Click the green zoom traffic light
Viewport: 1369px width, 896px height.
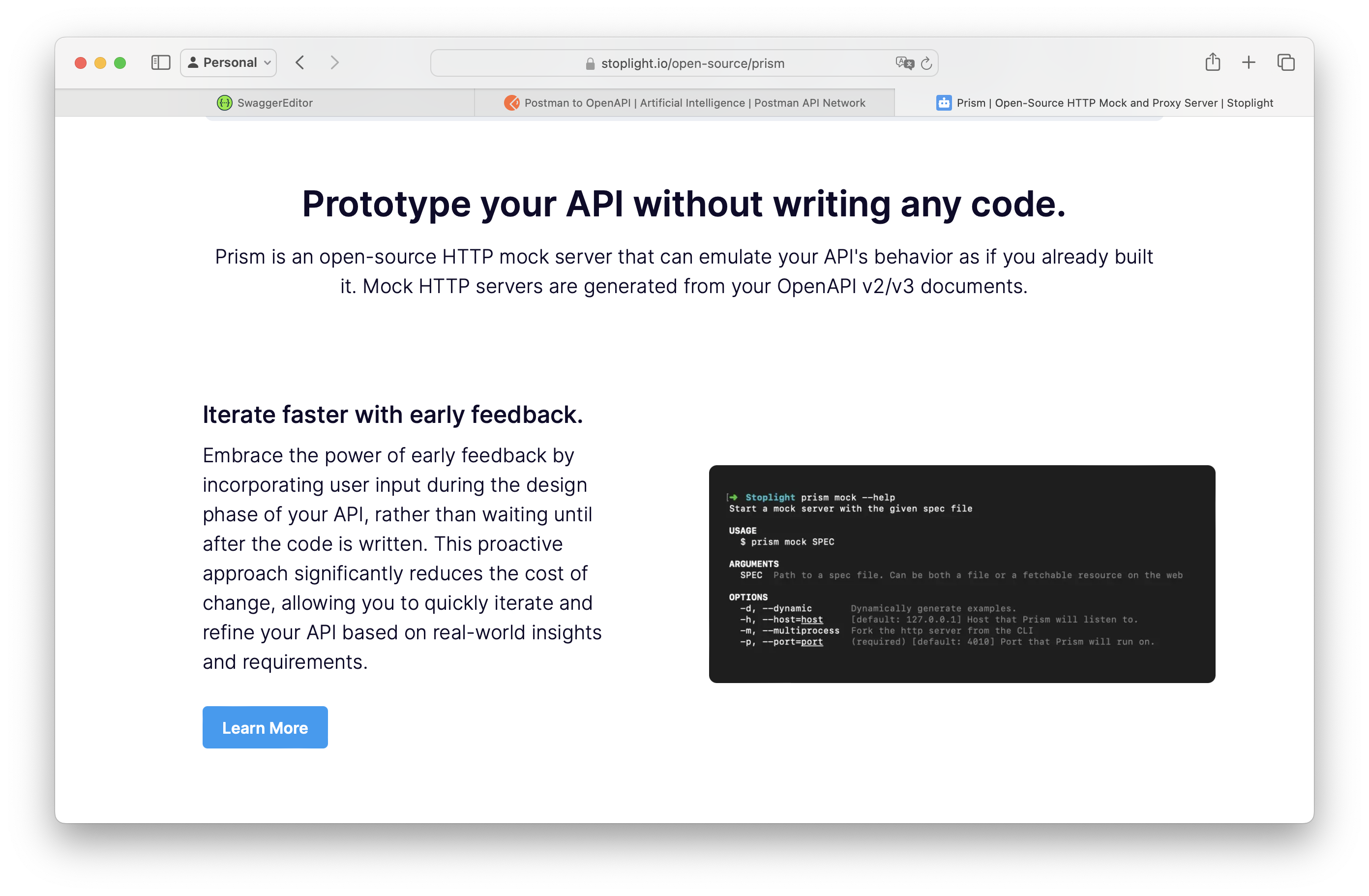click(120, 62)
